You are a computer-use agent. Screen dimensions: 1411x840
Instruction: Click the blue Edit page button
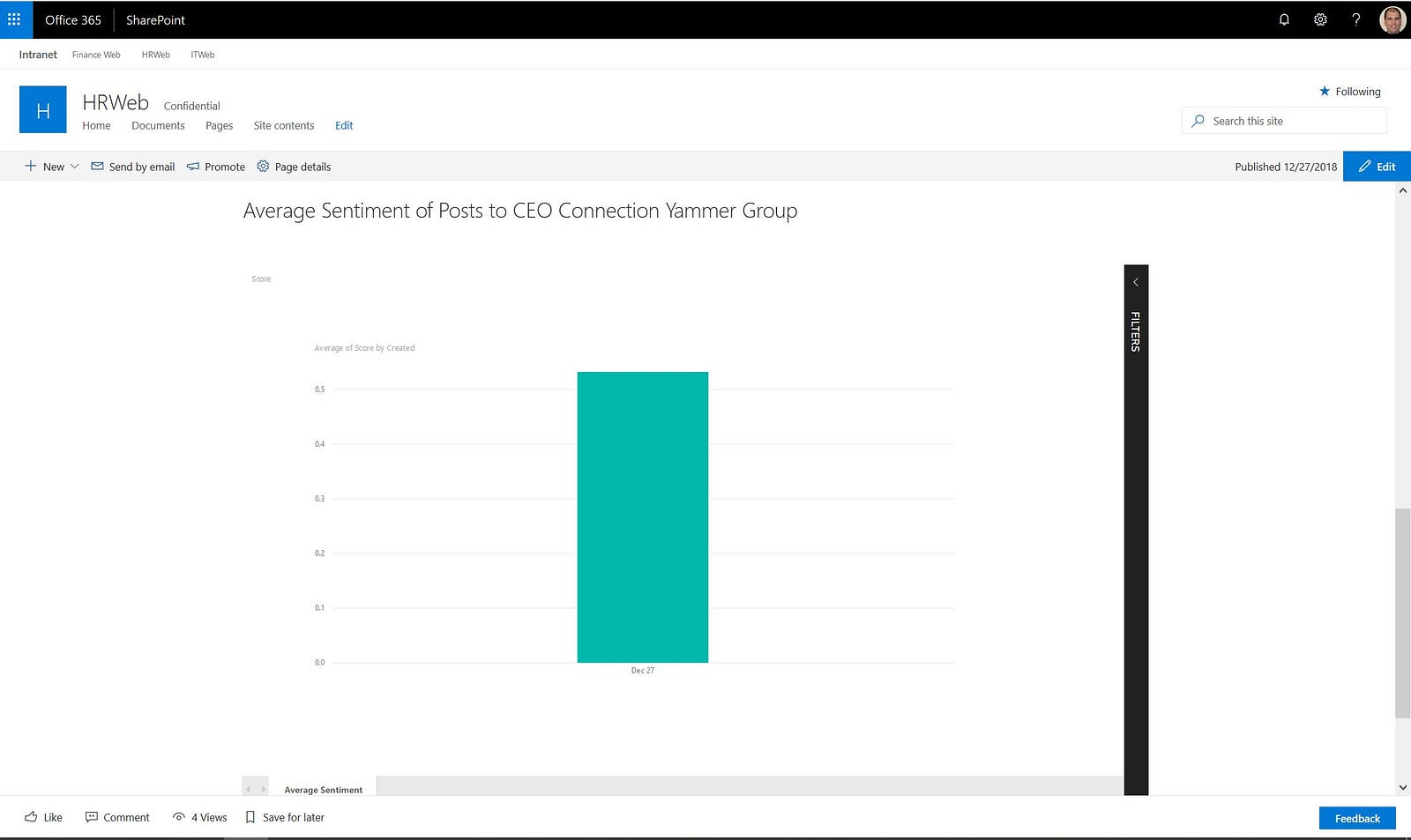coord(1377,167)
